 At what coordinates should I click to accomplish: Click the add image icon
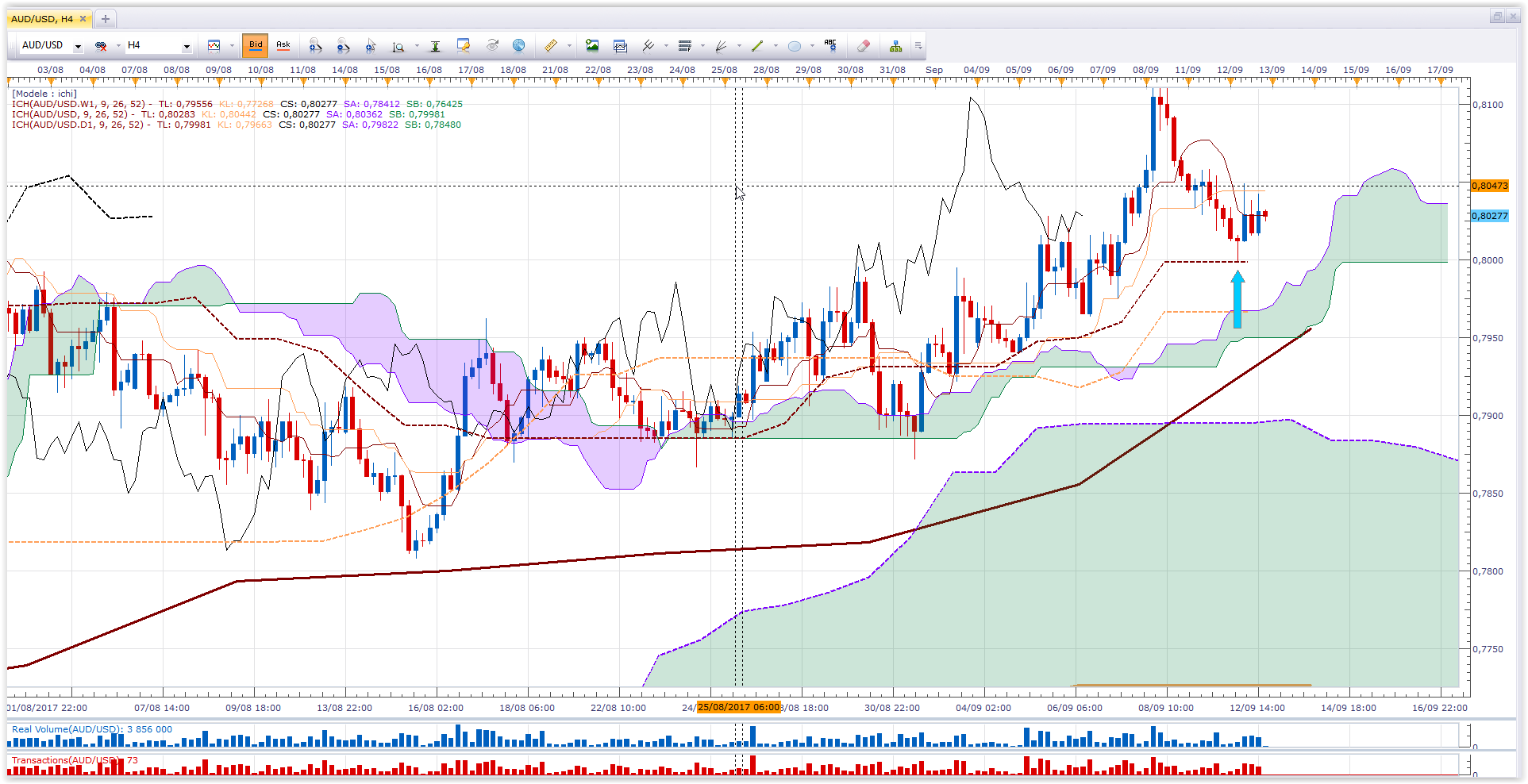click(x=592, y=46)
